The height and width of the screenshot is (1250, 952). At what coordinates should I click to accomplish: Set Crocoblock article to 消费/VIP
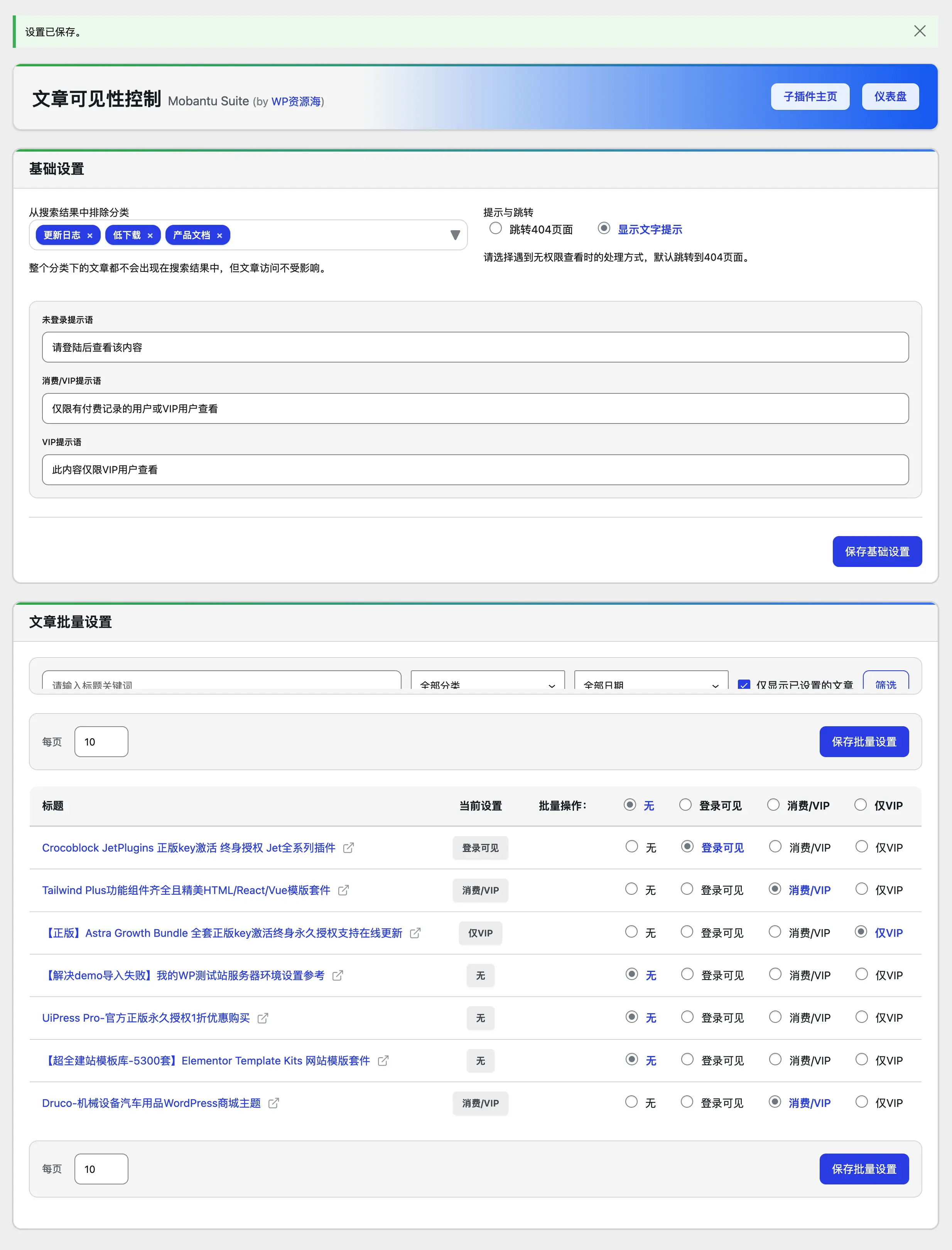[775, 847]
